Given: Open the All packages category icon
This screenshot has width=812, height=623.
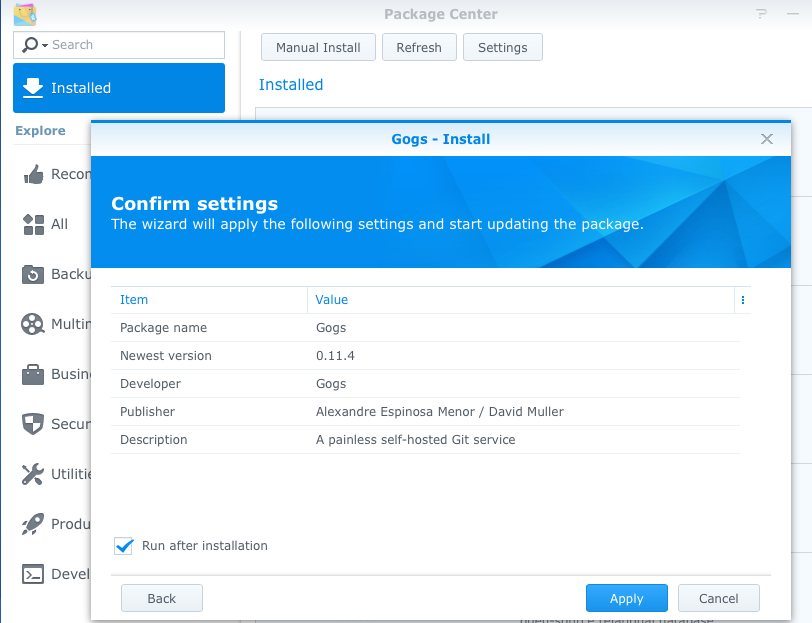Looking at the screenshot, I should (x=33, y=224).
